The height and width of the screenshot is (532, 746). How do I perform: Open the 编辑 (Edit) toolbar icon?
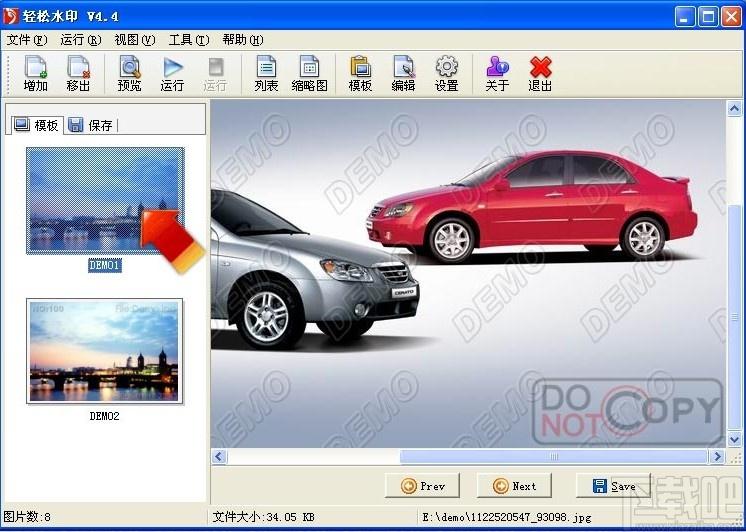403,73
